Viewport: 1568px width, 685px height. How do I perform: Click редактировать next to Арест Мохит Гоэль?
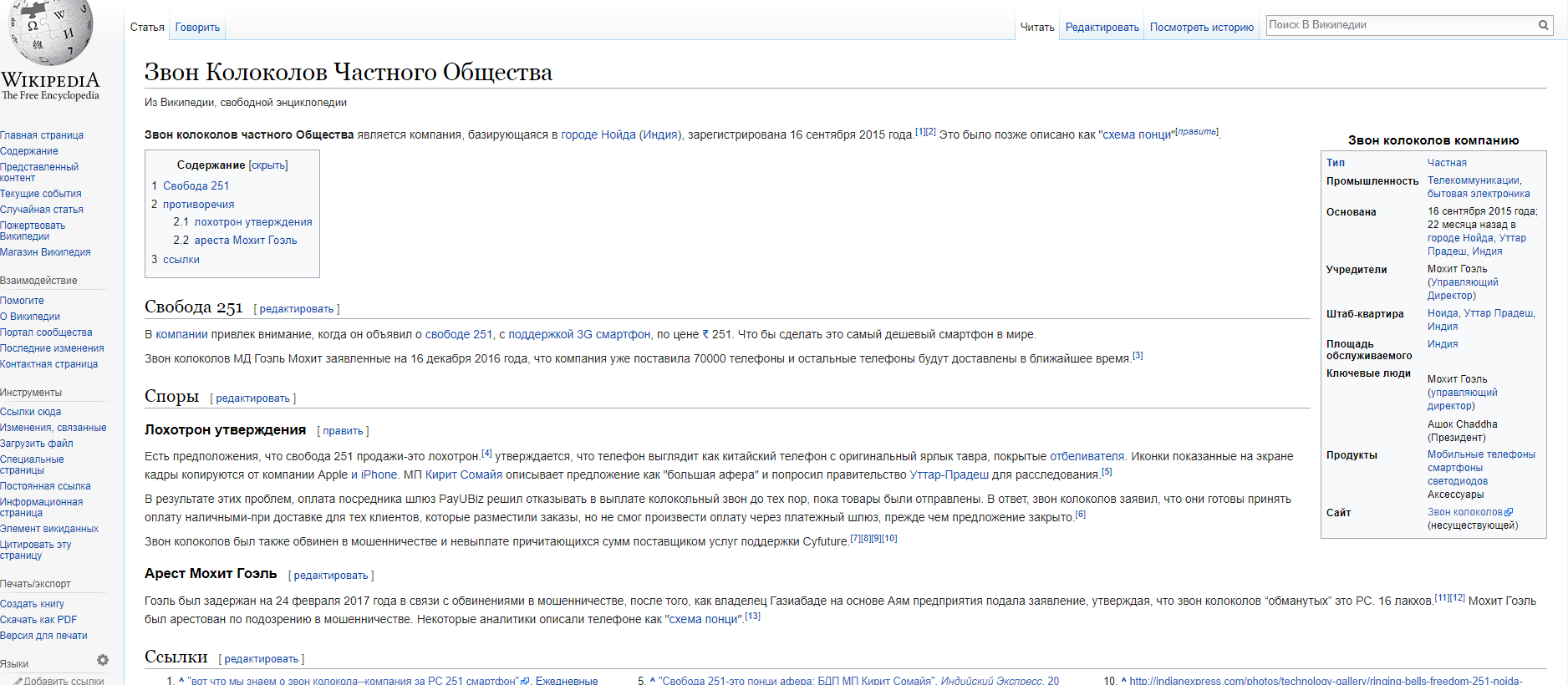331,576
